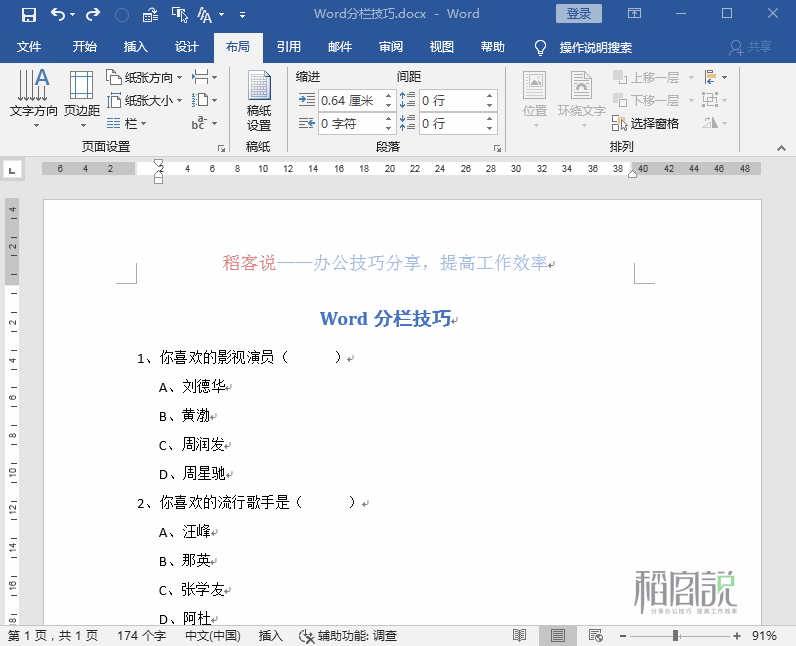The image size is (796, 646).
Task: Open the align objects dropdown
Action: coord(715,78)
